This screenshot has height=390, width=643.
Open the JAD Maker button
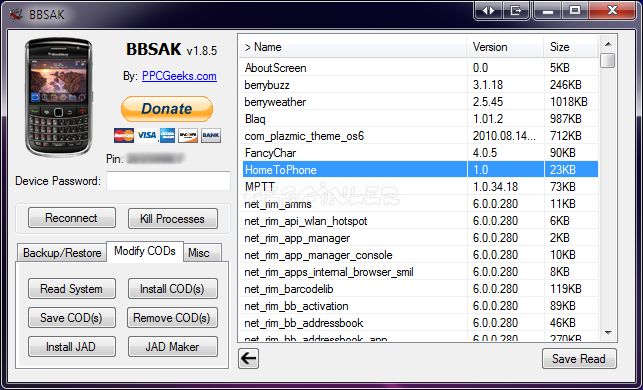tap(173, 347)
